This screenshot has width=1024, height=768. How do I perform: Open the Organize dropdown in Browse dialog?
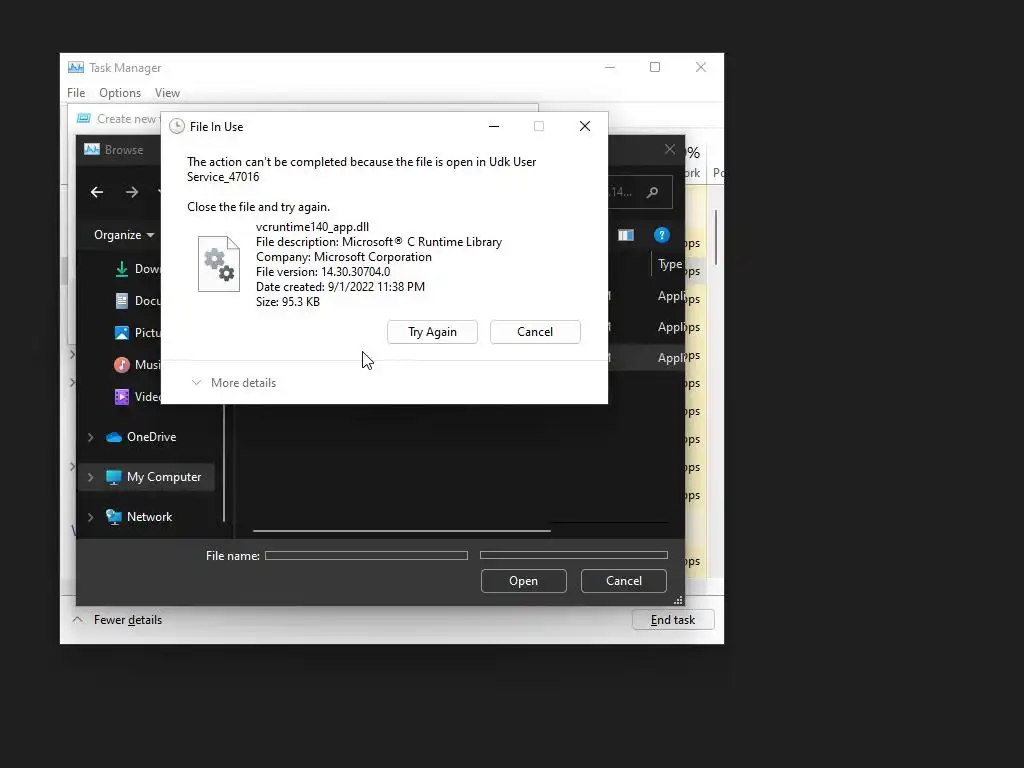pyautogui.click(x=123, y=234)
